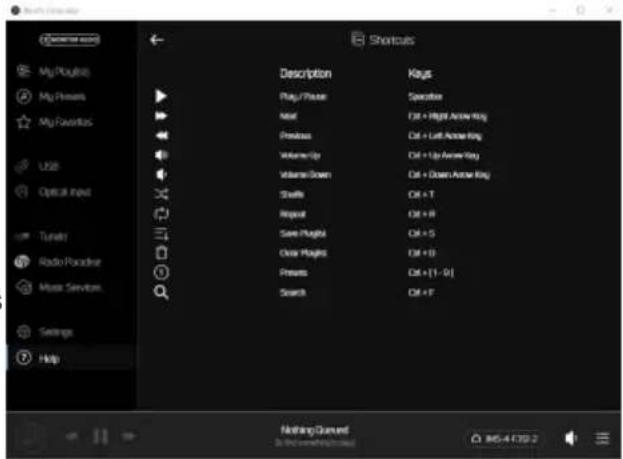Click the Save Playlist description
Image resolution: width=623 pixels, height=459 pixels.
coord(303,234)
